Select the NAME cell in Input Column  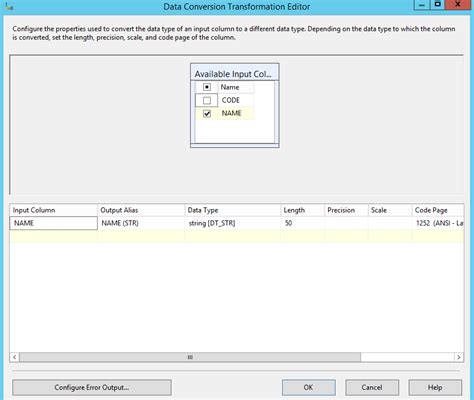point(54,223)
